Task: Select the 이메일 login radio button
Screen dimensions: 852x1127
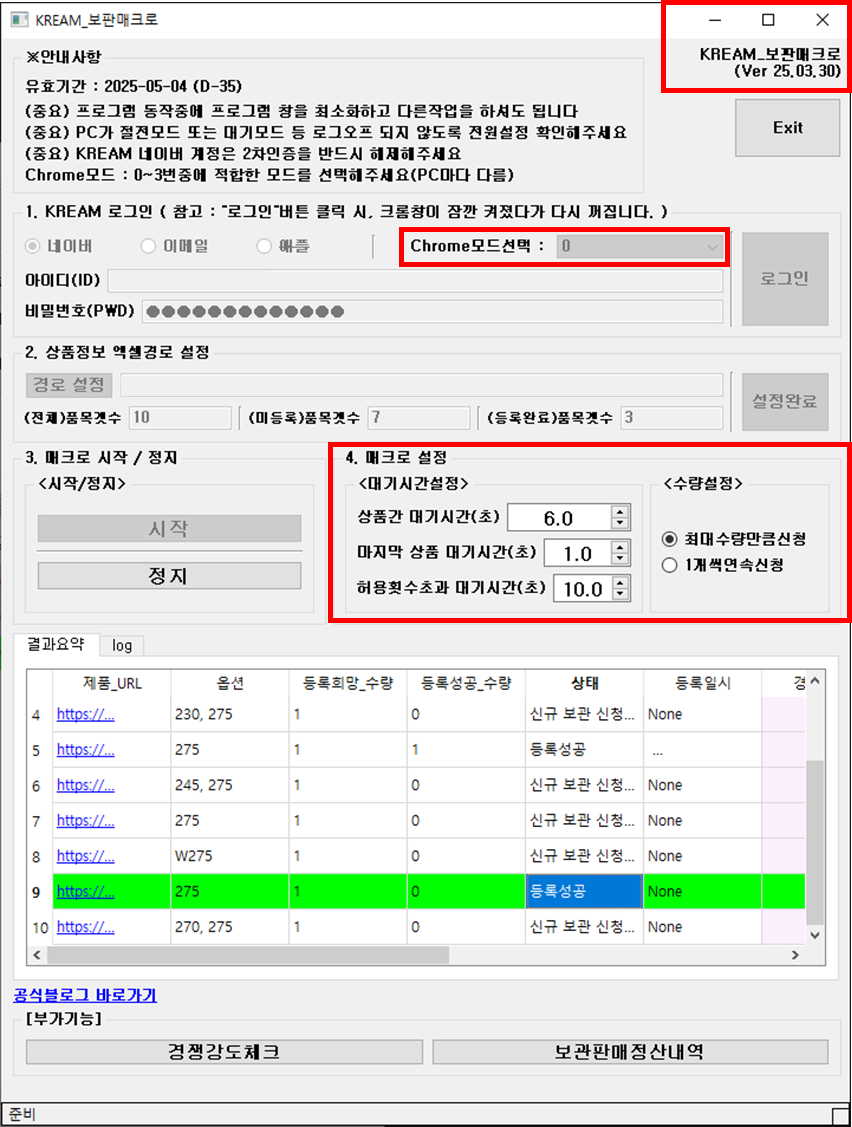Action: (x=148, y=247)
